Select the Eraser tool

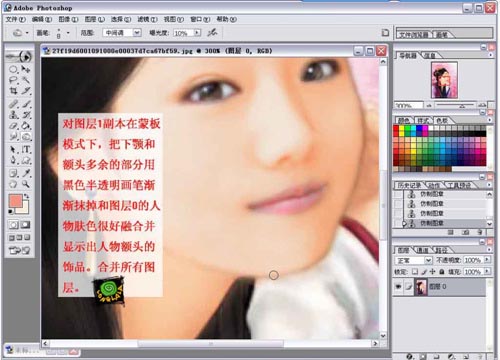[13, 126]
